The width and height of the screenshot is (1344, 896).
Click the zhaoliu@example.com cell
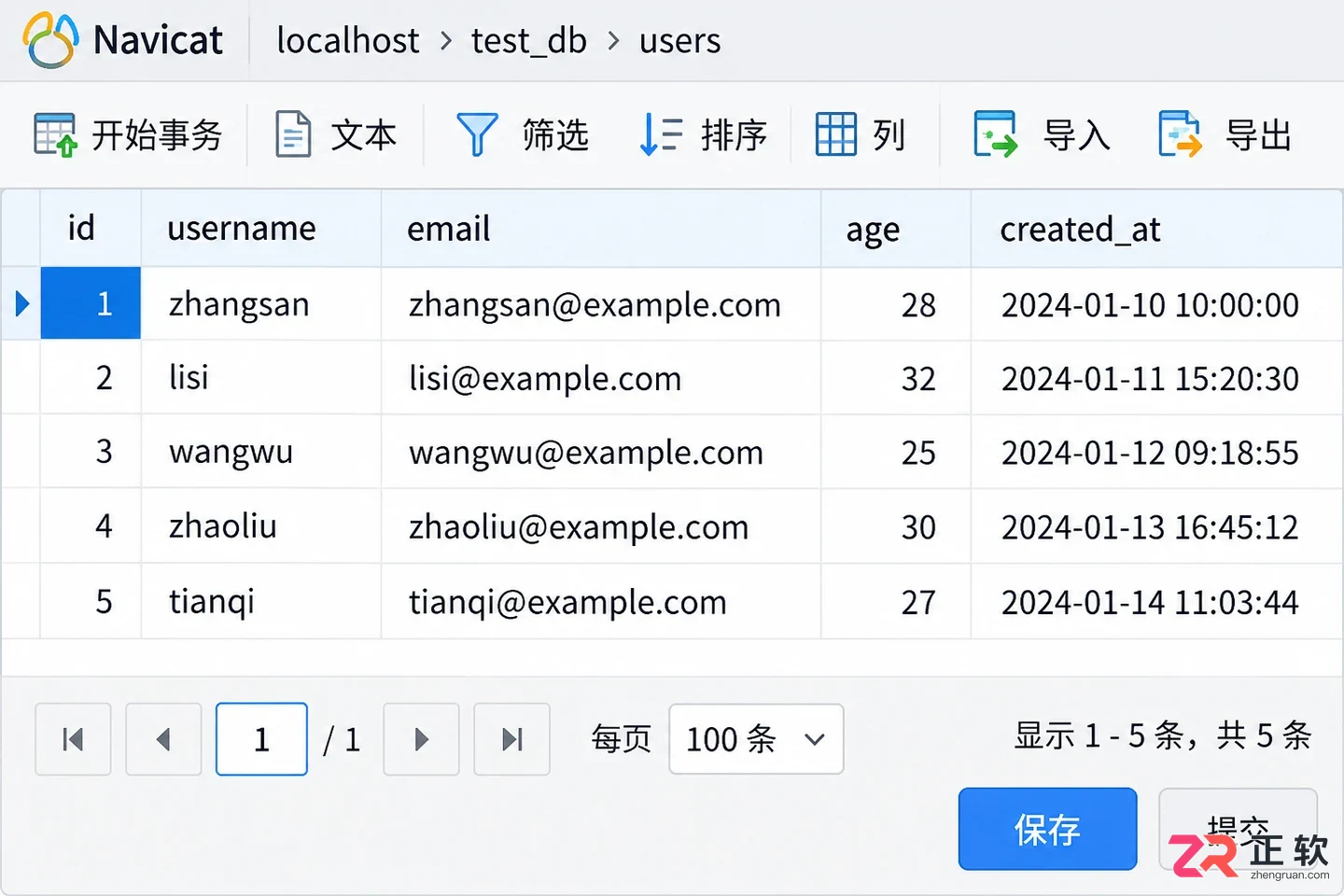(x=601, y=526)
